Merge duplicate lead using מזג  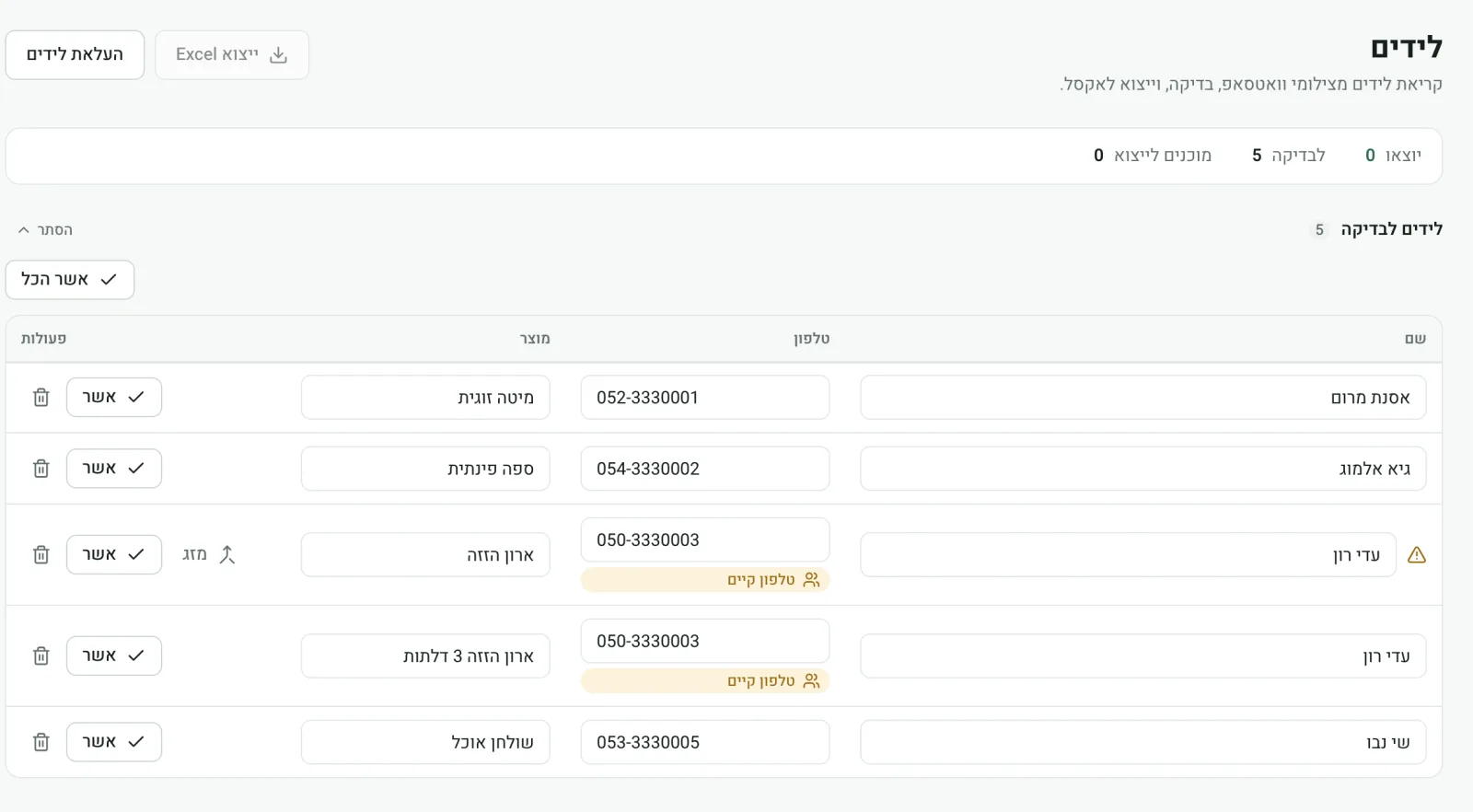pos(209,554)
